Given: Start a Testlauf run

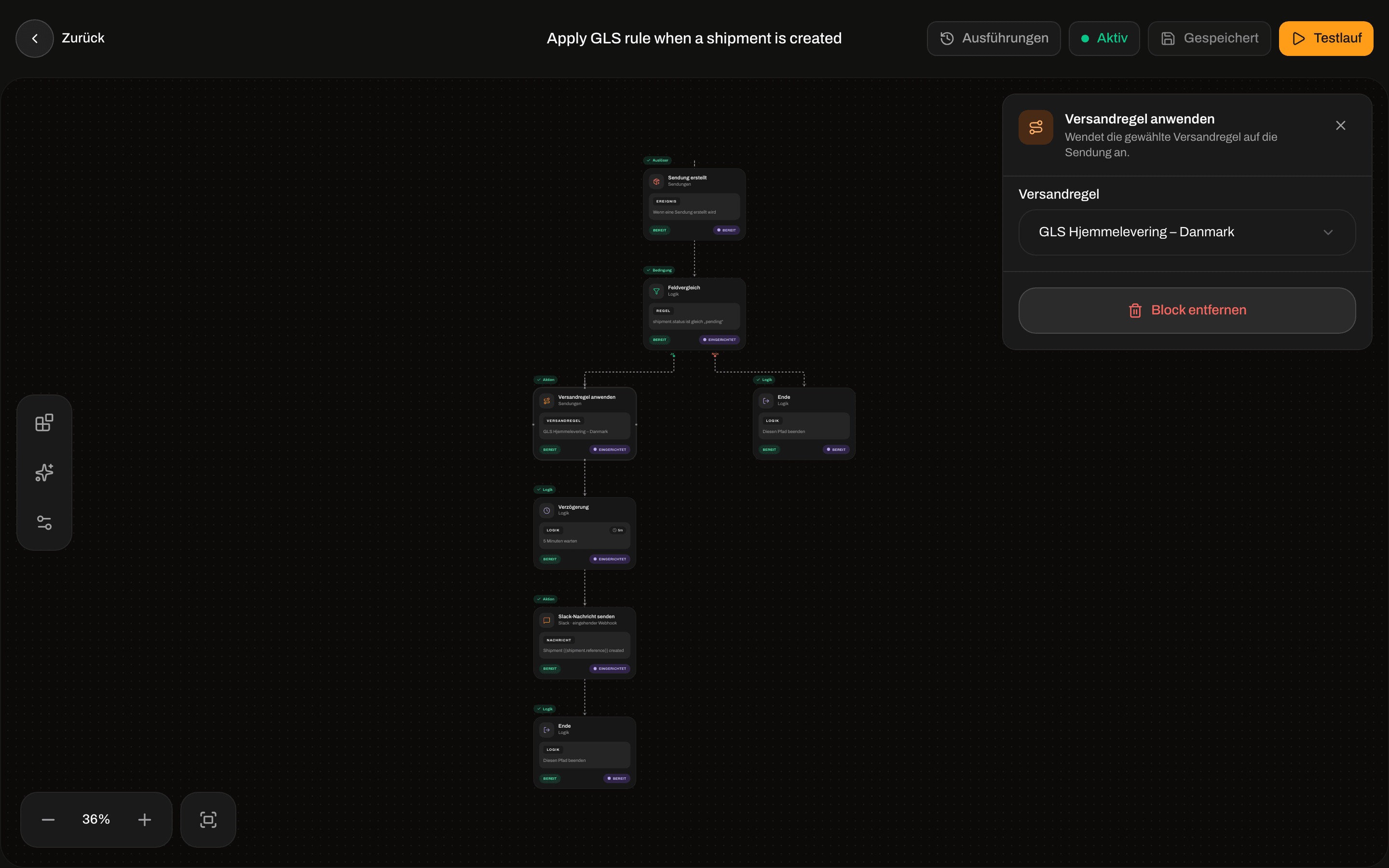Looking at the screenshot, I should click(x=1326, y=39).
